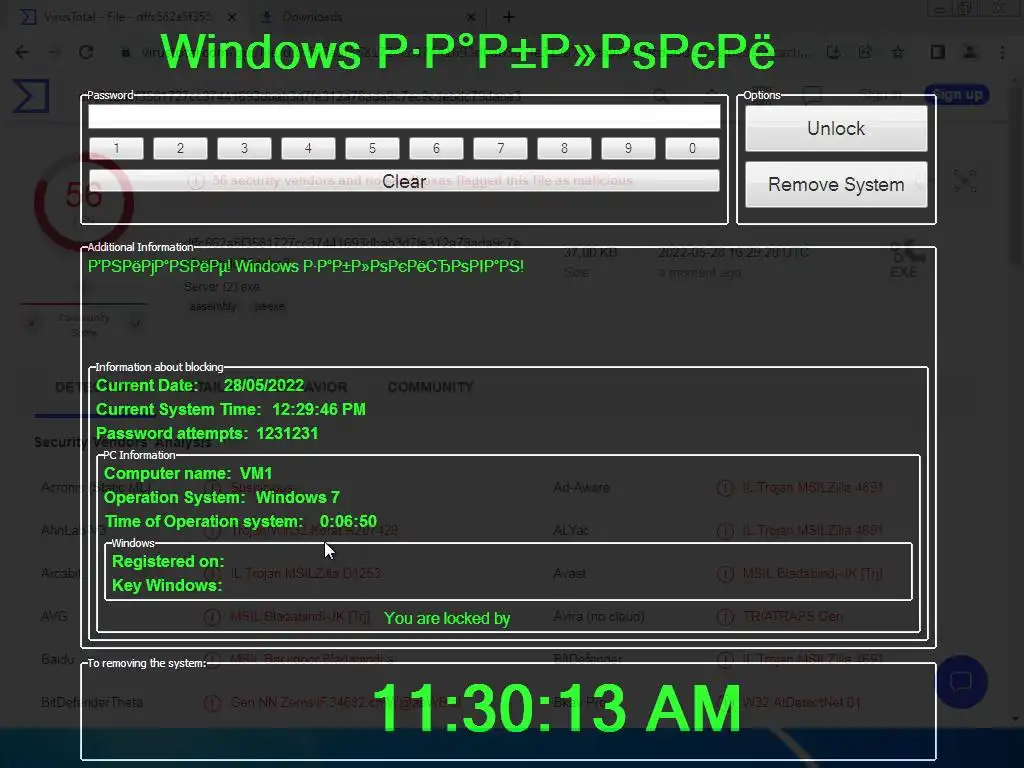This screenshot has height=768, width=1024.
Task: Click the Sign up button on VirusTotal
Action: coord(957,95)
